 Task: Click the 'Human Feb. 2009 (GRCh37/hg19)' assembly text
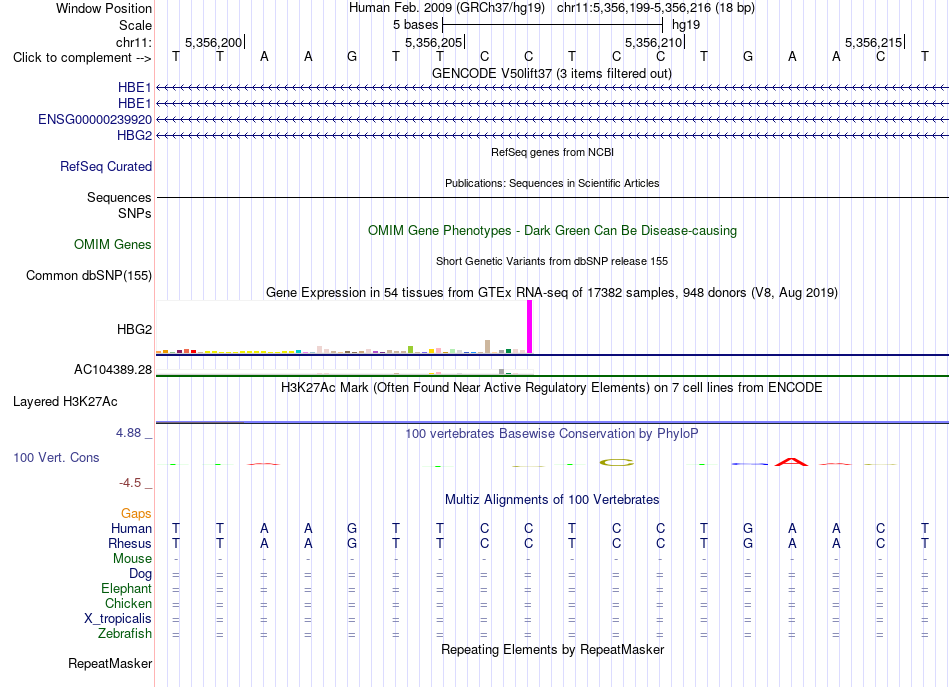[447, 8]
